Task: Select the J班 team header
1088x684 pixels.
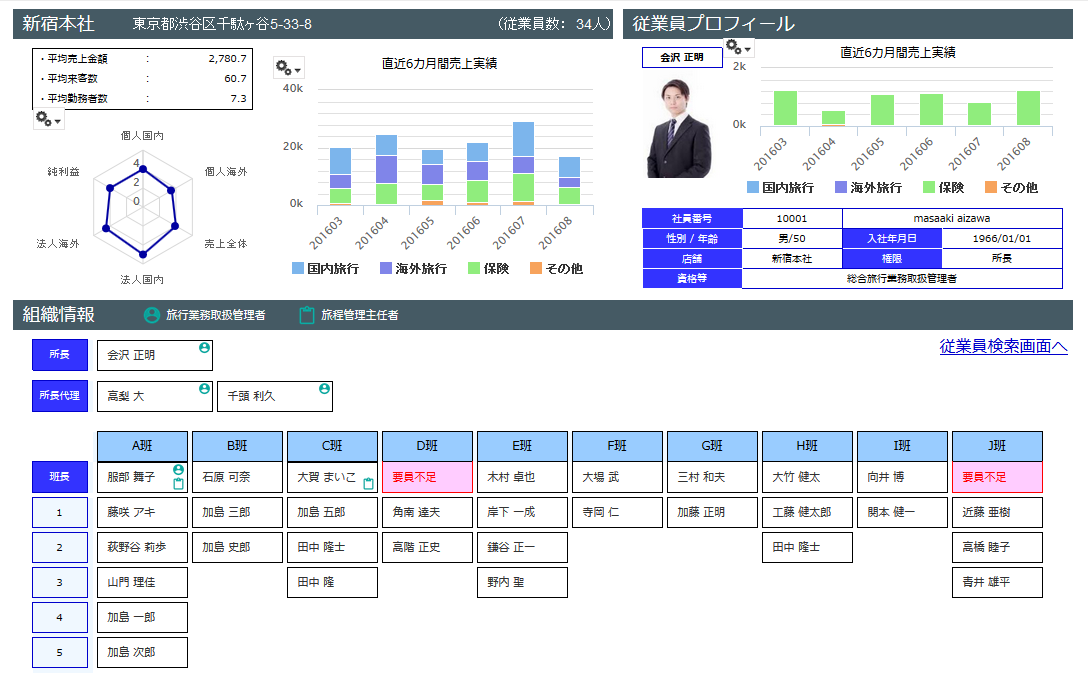Action: [x=997, y=446]
